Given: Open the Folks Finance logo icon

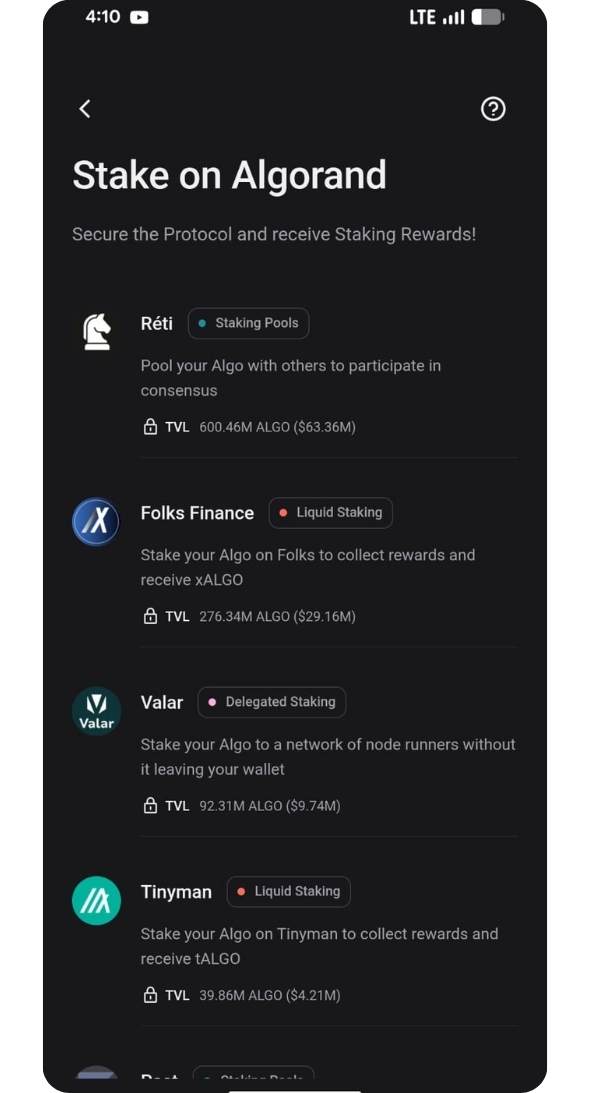Looking at the screenshot, I should [96, 521].
